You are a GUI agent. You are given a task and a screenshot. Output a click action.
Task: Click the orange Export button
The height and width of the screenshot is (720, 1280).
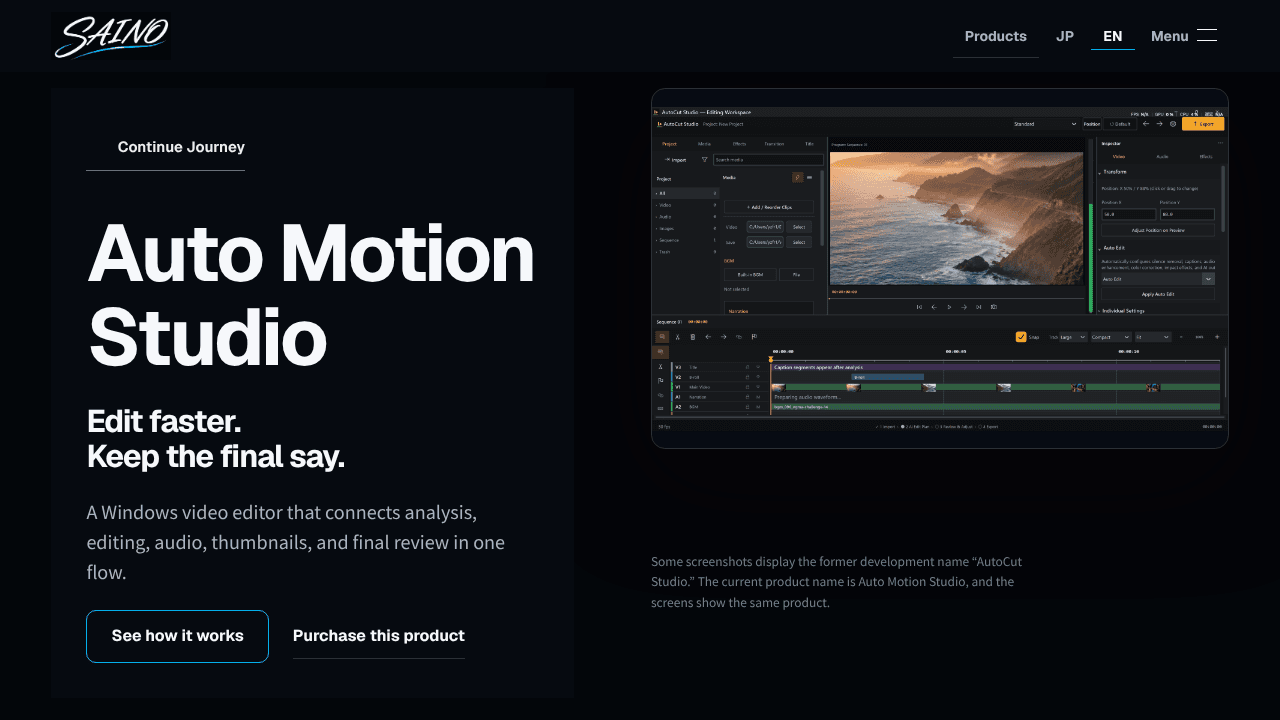pos(1203,124)
